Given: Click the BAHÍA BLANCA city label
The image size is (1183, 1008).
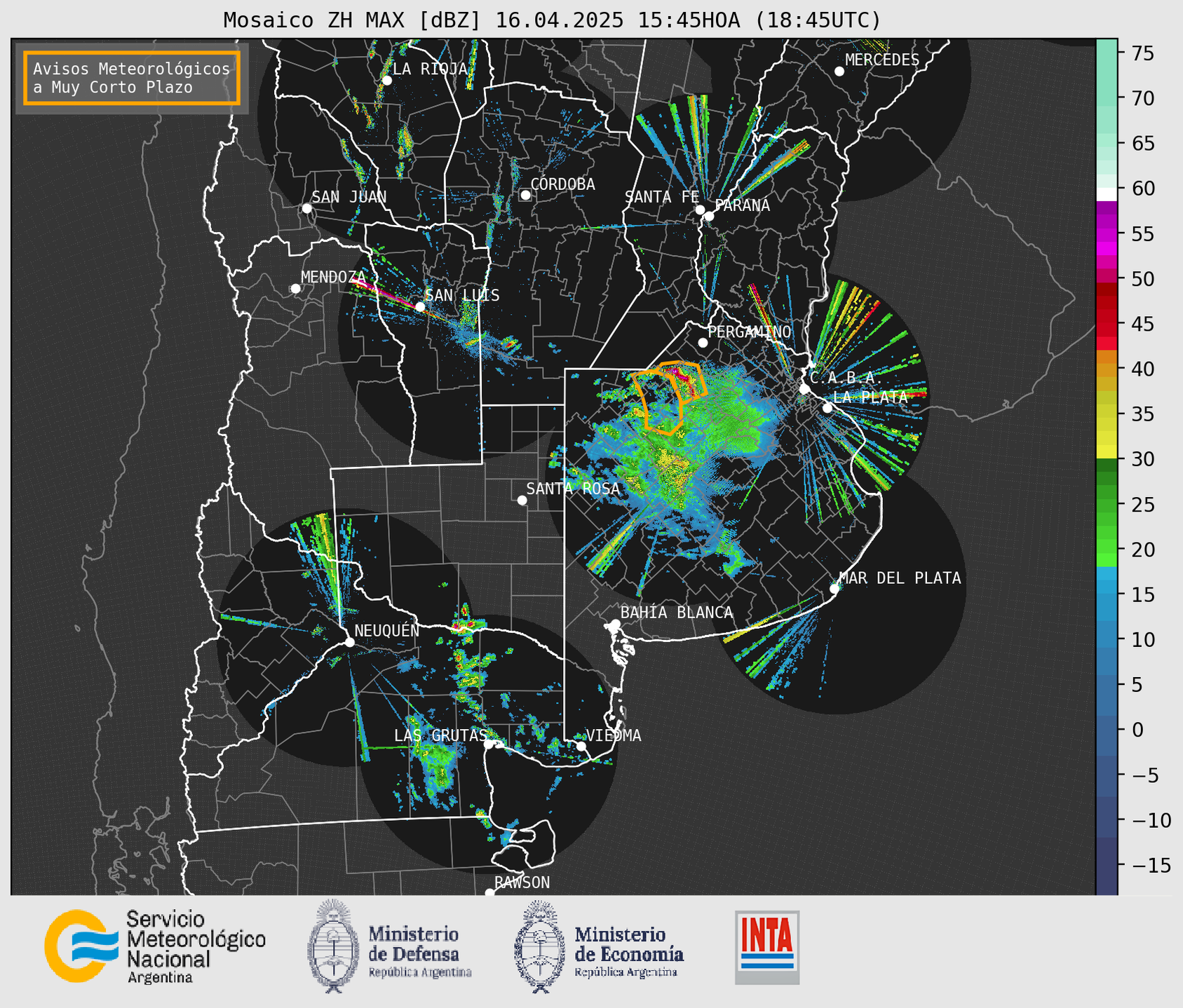Looking at the screenshot, I should point(677,613).
